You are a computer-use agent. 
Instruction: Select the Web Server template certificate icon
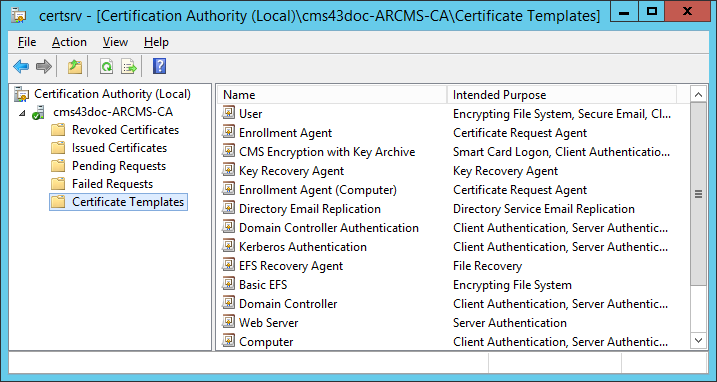(228, 322)
